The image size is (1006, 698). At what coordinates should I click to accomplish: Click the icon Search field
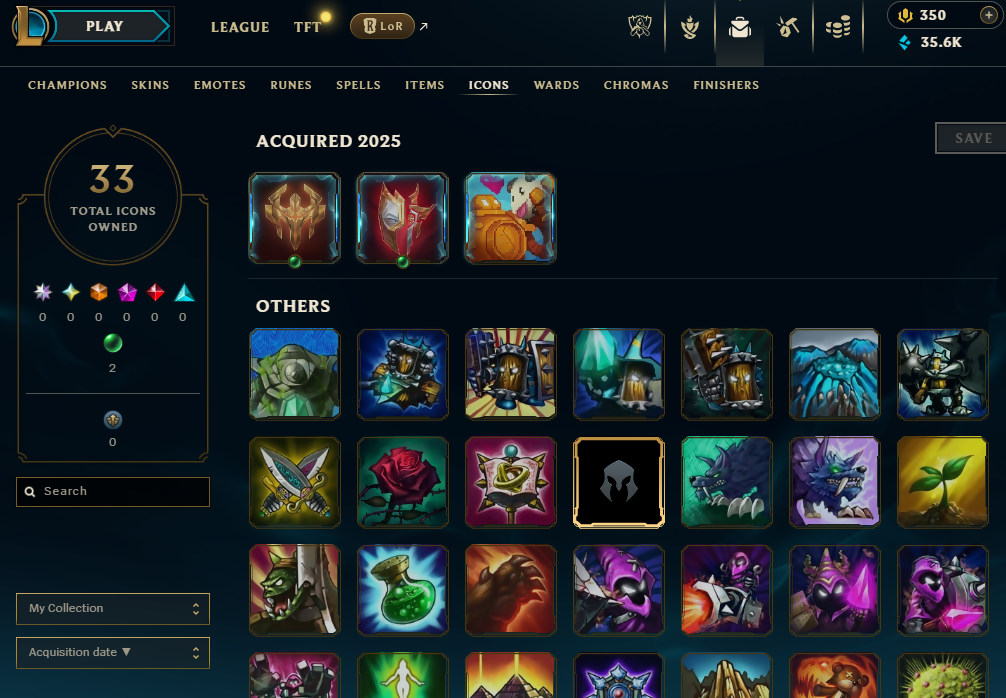click(x=113, y=491)
